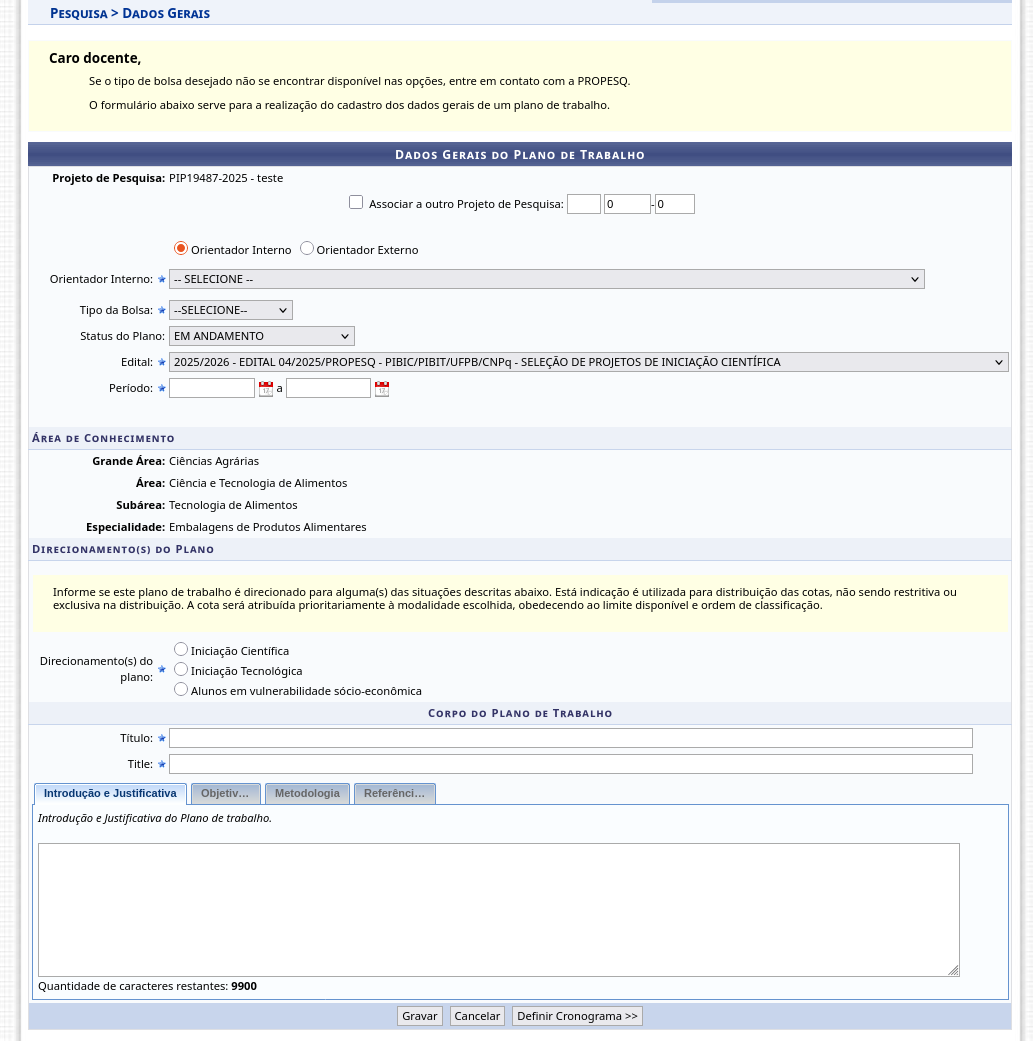Select the Orientador Interno radio button
The height and width of the screenshot is (1041, 1033).
[x=181, y=249]
